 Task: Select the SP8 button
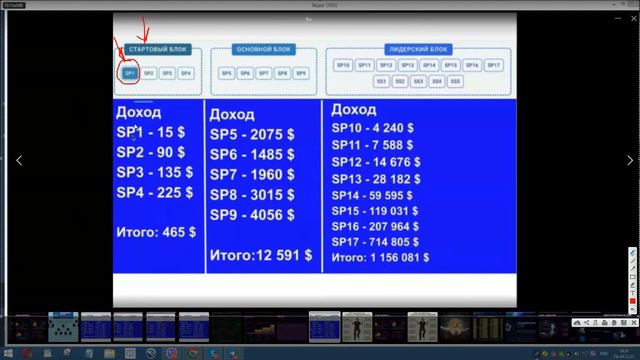[282, 73]
